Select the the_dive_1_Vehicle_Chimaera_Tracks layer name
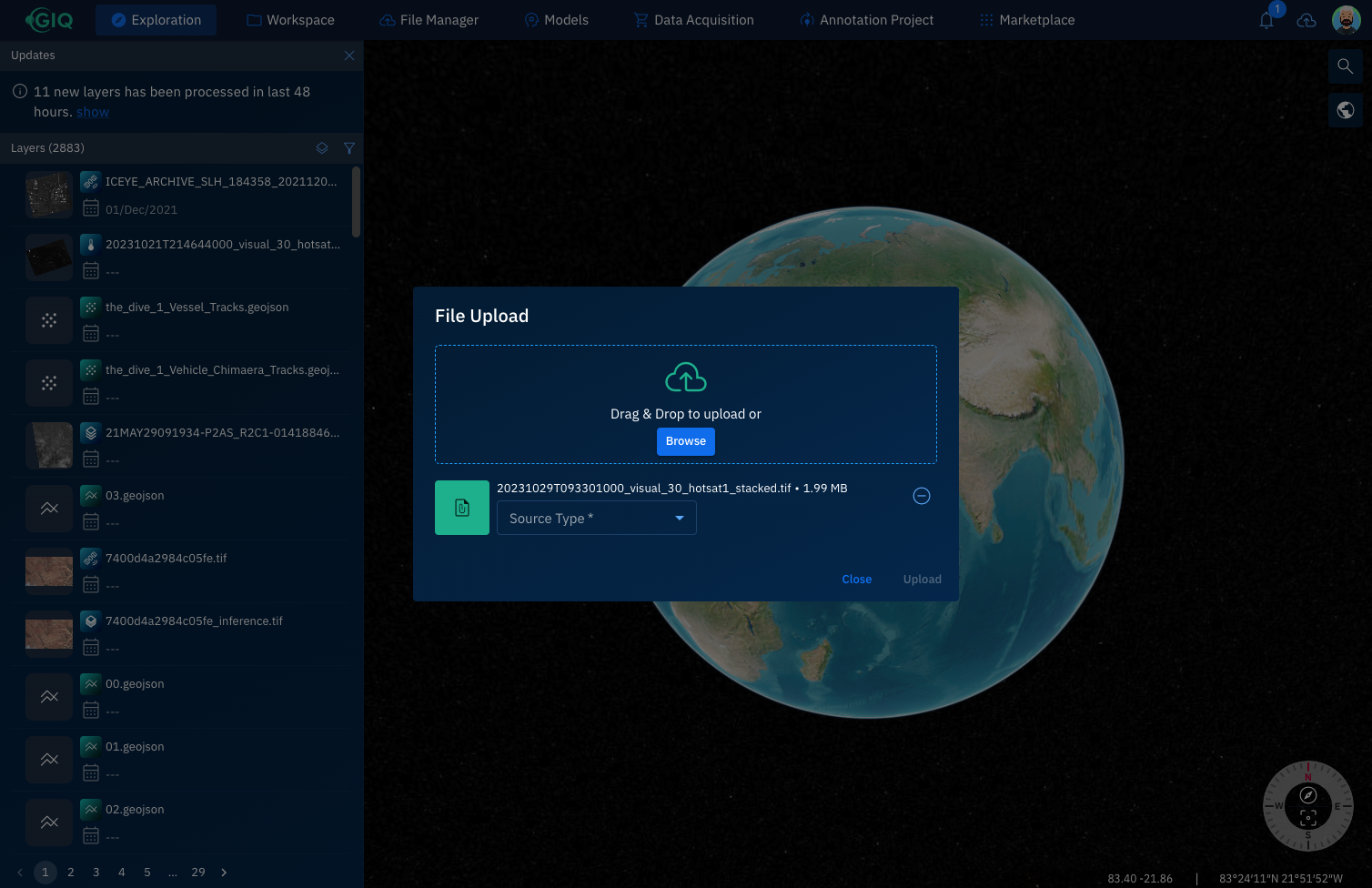 coord(222,370)
